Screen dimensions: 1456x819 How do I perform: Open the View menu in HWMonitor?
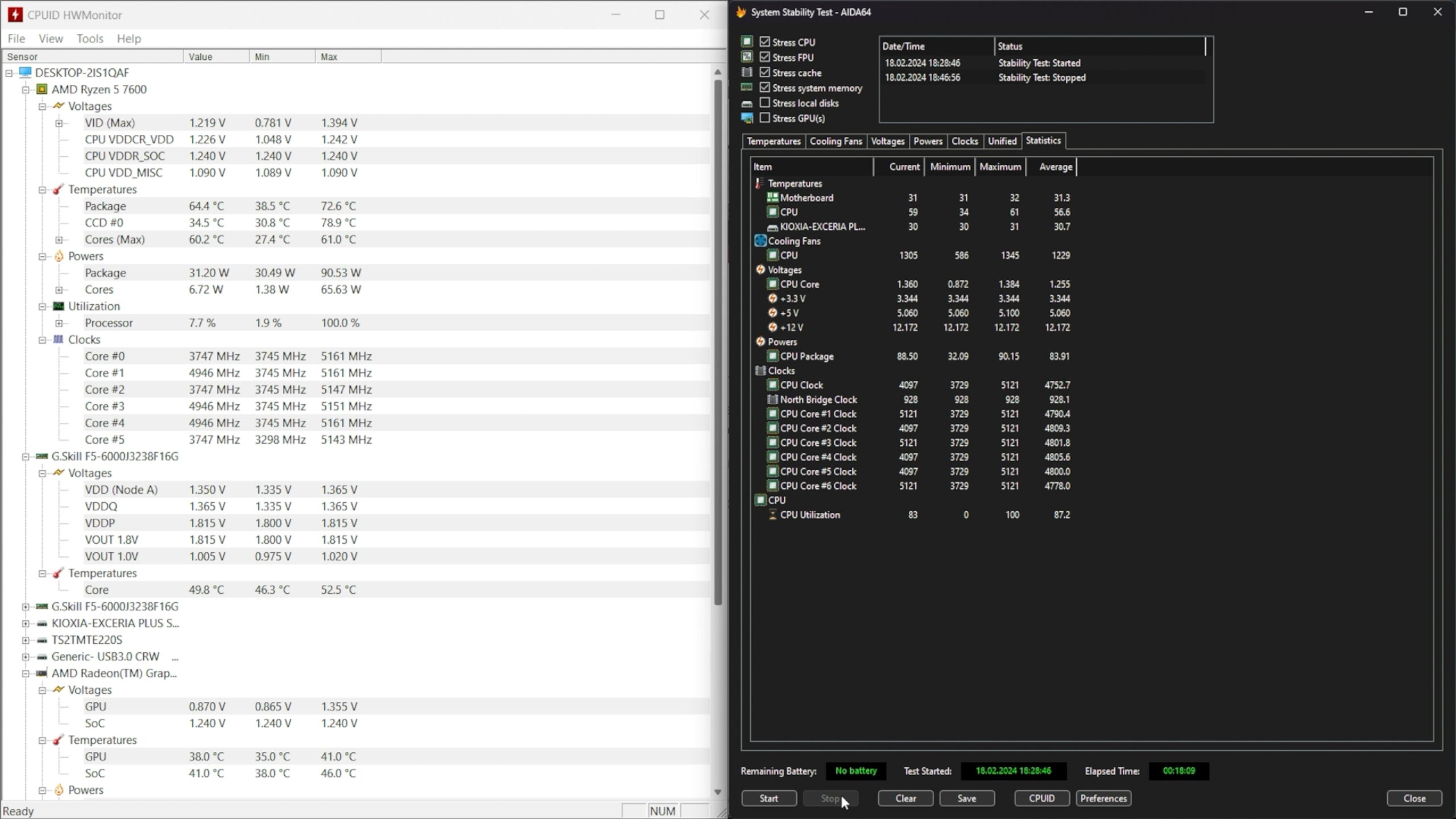coord(51,39)
